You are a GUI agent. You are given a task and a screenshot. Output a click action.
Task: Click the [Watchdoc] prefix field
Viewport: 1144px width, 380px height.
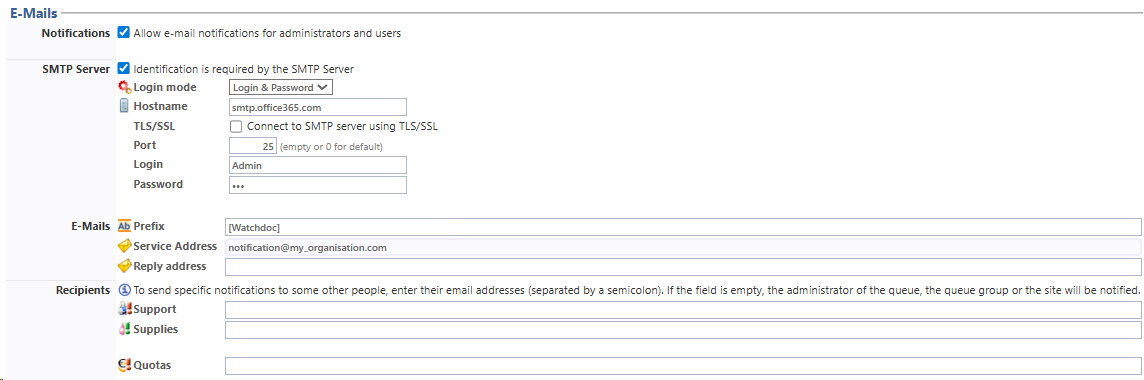point(683,228)
